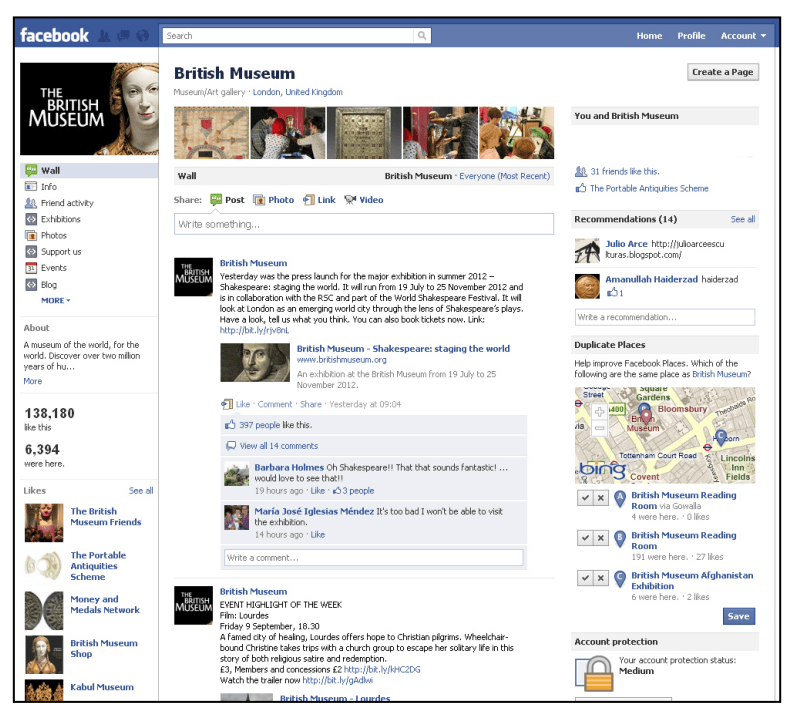Like the Shakespeare post
Viewport: 802px width, 719px height.
243,404
